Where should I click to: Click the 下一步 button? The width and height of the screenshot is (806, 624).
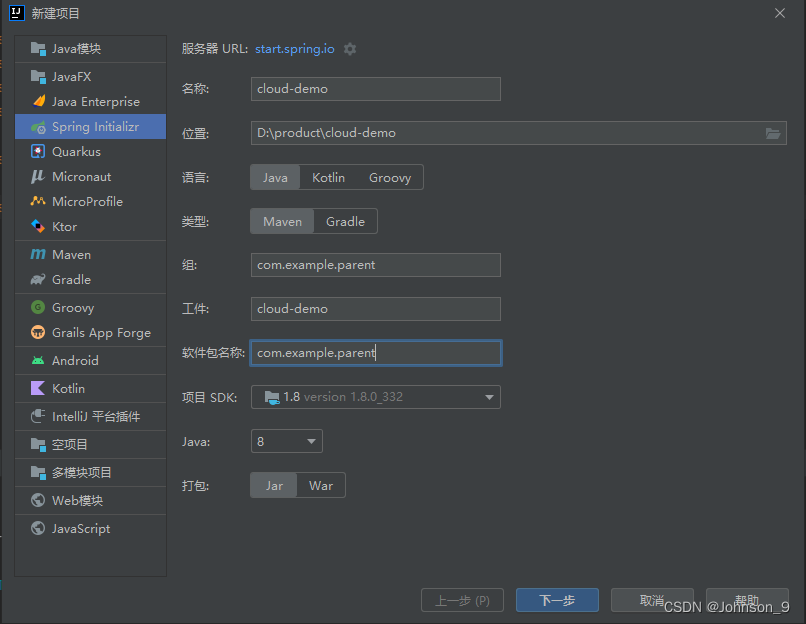tap(556, 600)
